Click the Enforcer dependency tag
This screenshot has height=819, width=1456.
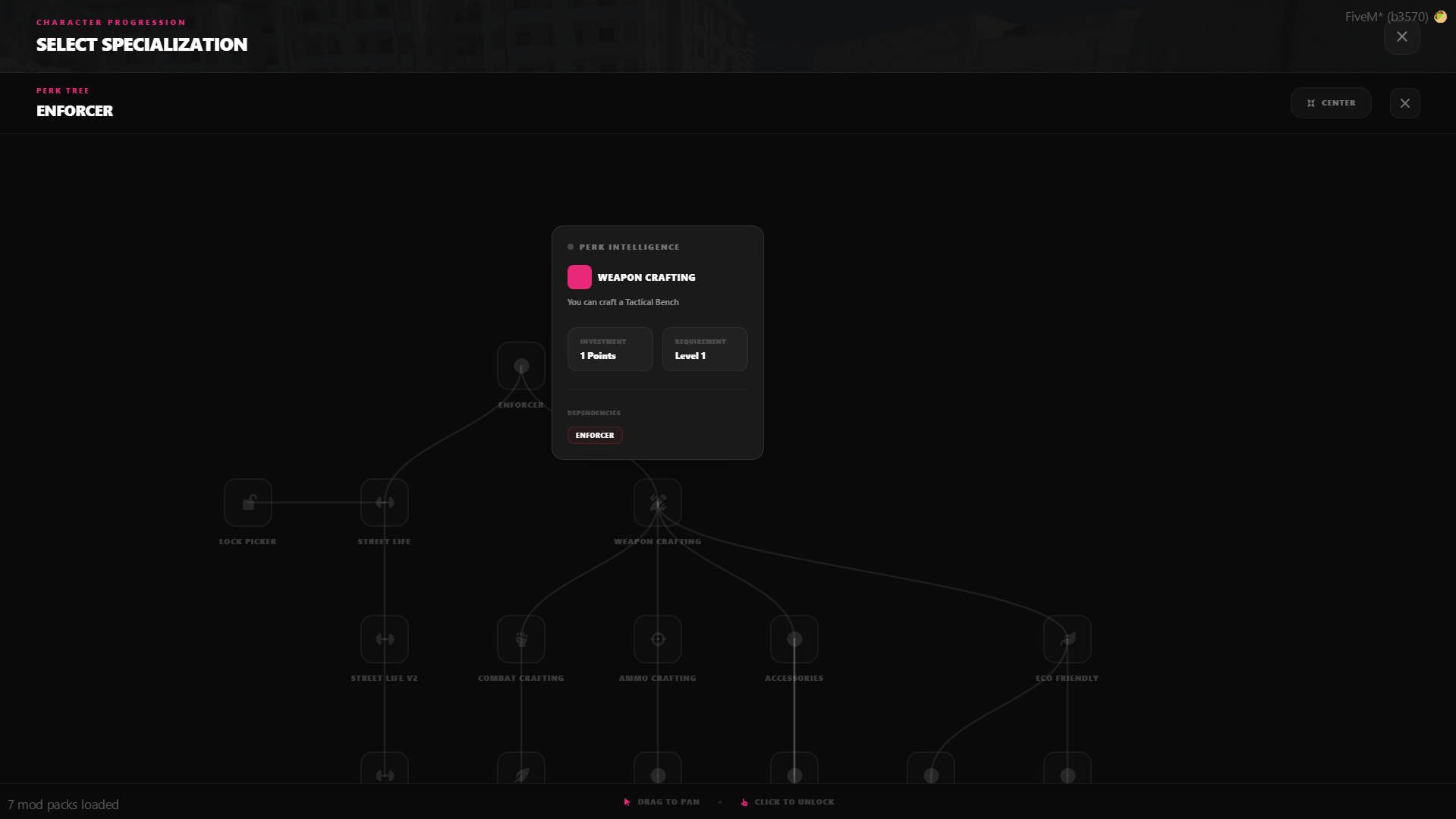pyautogui.click(x=595, y=436)
